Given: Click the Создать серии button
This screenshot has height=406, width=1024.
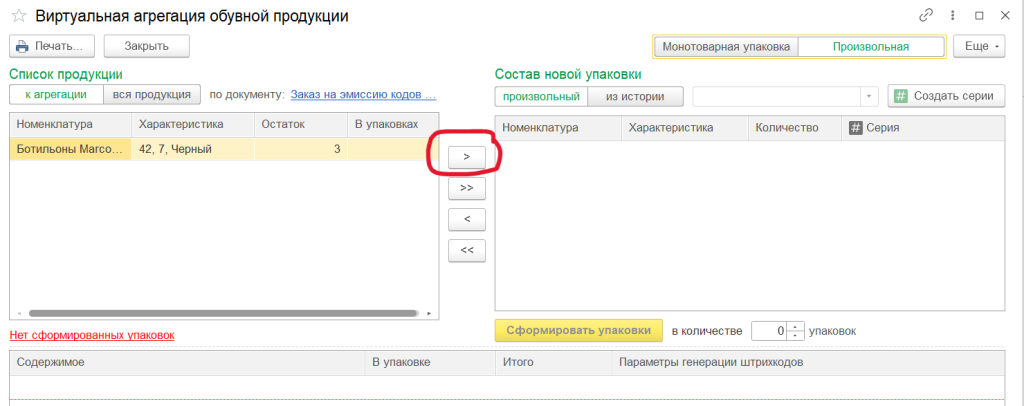Looking at the screenshot, I should point(946,96).
